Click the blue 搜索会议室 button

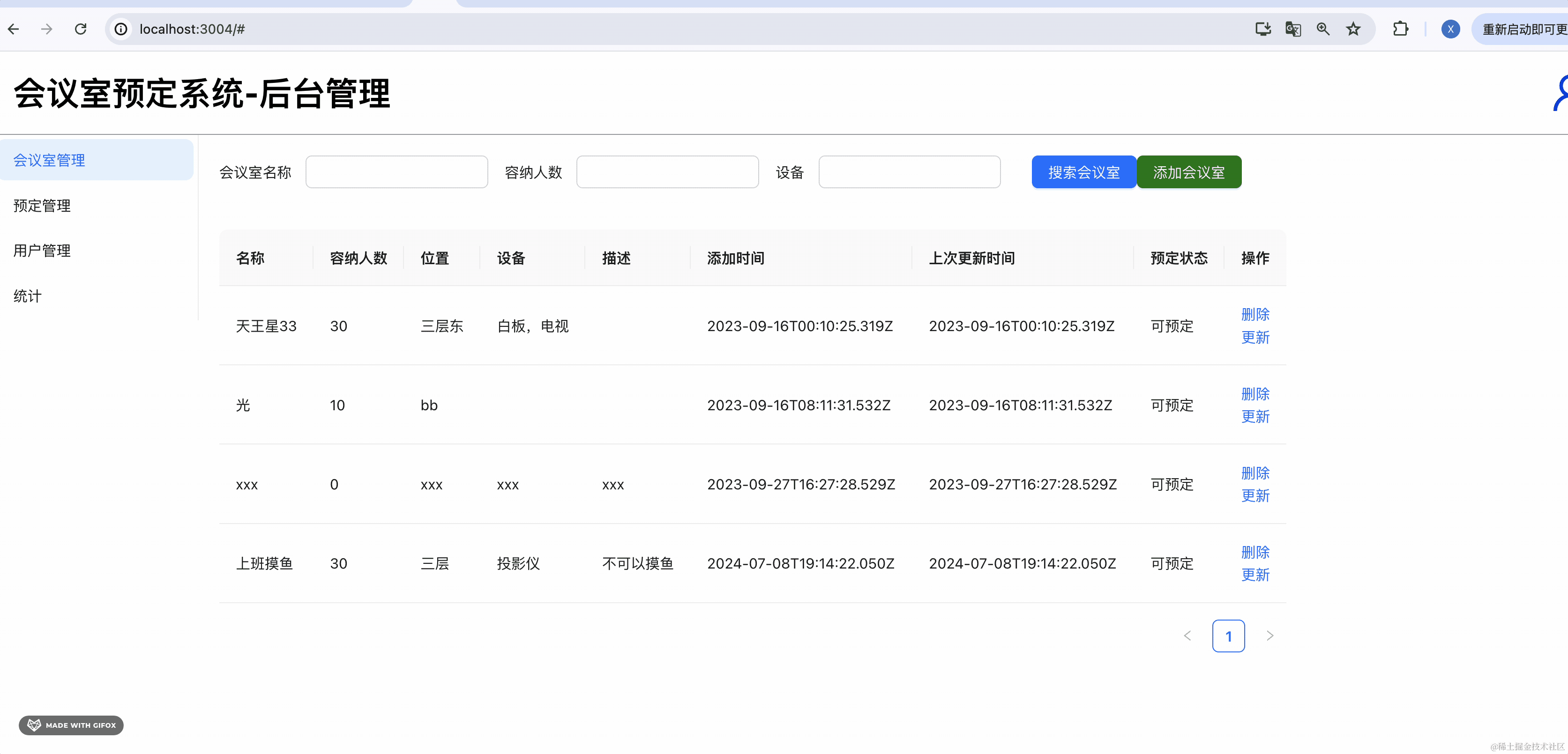click(x=1083, y=172)
